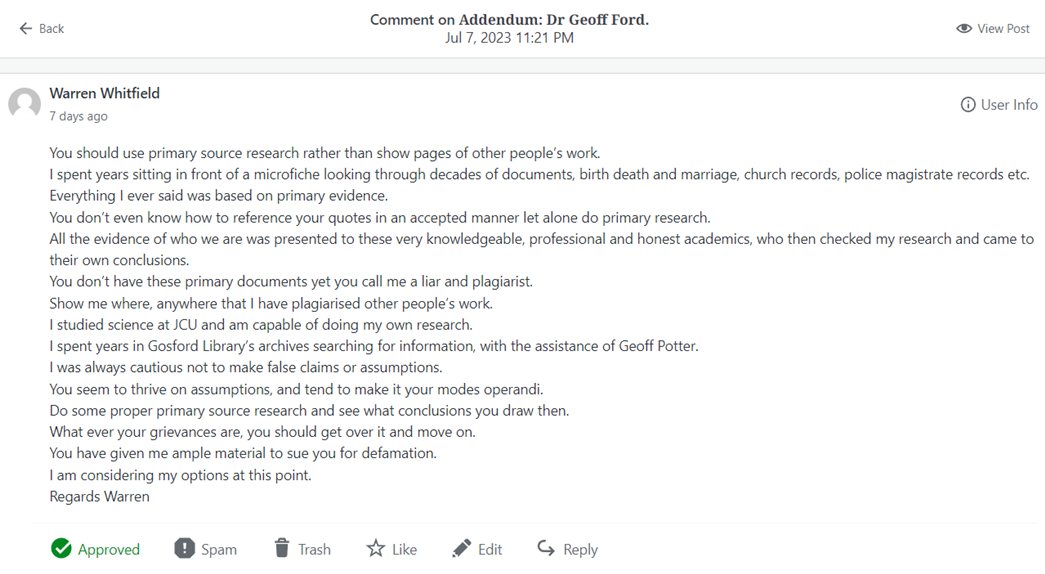The width and height of the screenshot is (1045, 574).
Task: Click the User Info circle icon
Action: click(968, 105)
